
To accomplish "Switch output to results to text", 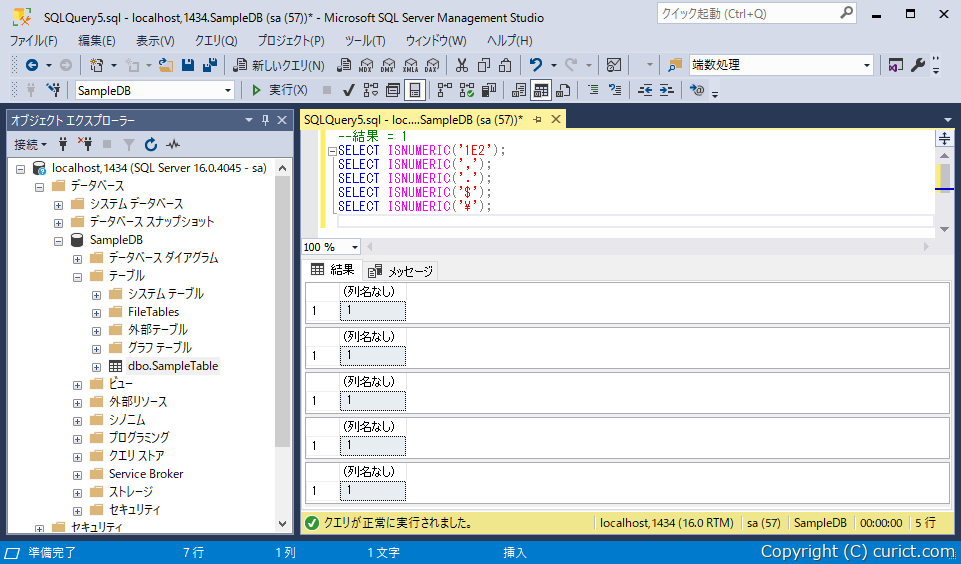I will point(518,91).
